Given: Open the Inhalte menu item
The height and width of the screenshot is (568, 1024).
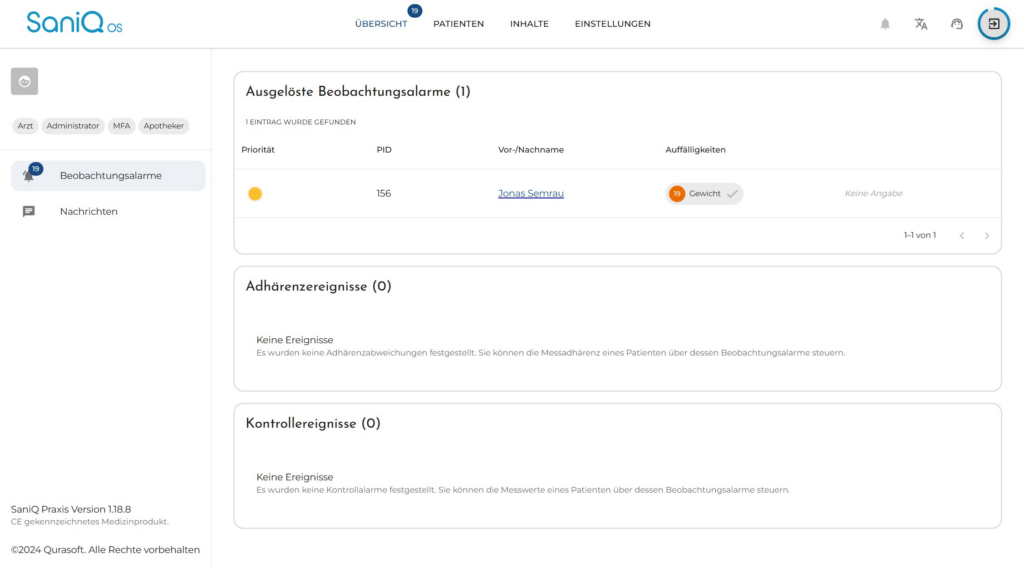Looking at the screenshot, I should pos(529,24).
